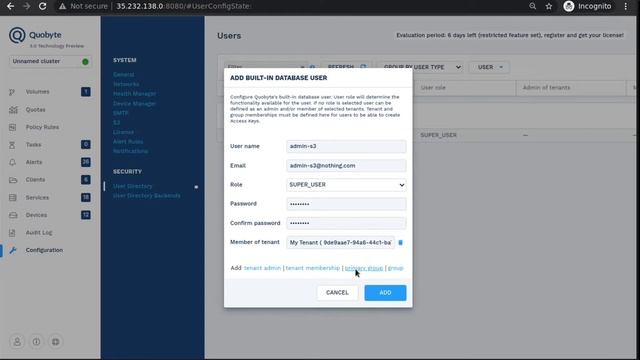Open Audit Log via its document icon
The height and width of the screenshot is (360, 640).
pyautogui.click(x=12, y=233)
